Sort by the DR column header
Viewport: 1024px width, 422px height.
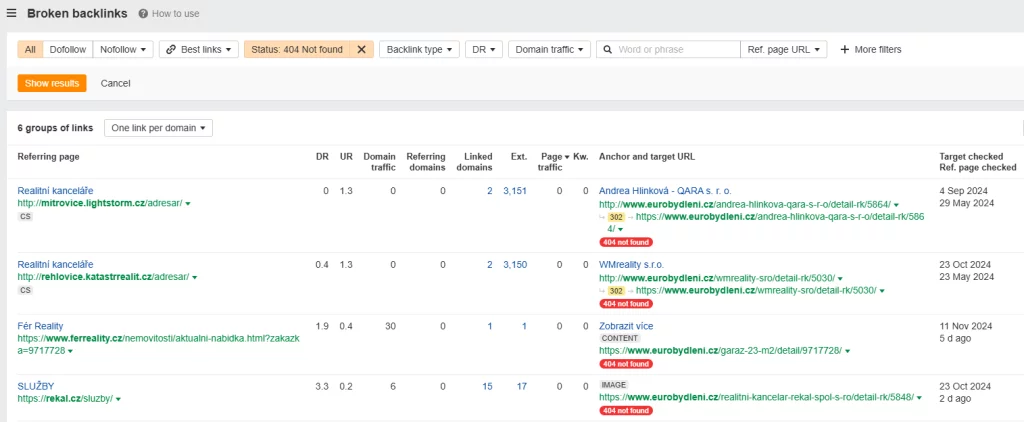320,157
